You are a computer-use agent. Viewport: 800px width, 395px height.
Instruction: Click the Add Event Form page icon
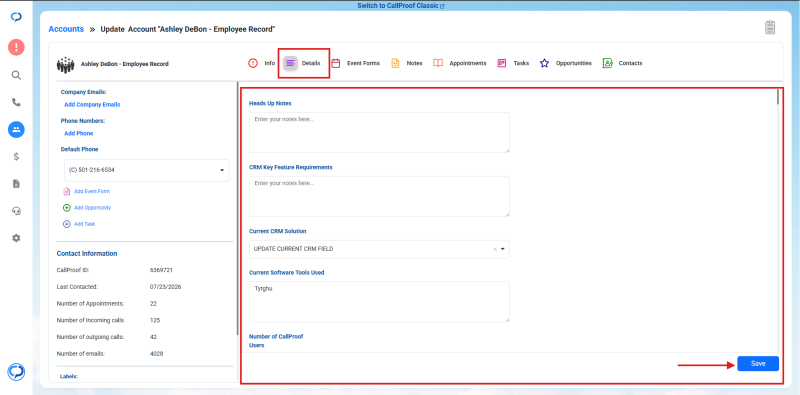click(66, 191)
